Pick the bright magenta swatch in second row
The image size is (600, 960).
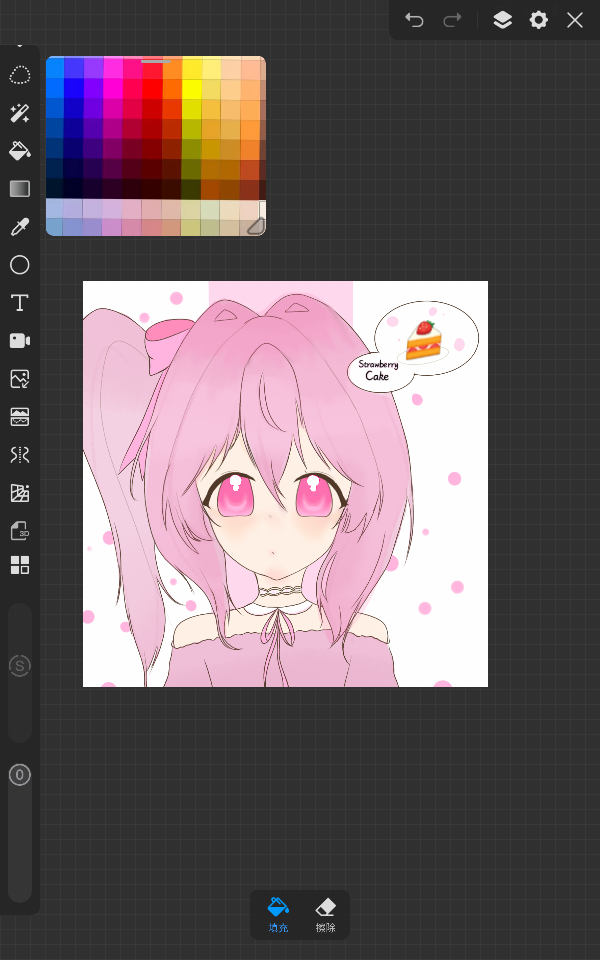click(113, 88)
